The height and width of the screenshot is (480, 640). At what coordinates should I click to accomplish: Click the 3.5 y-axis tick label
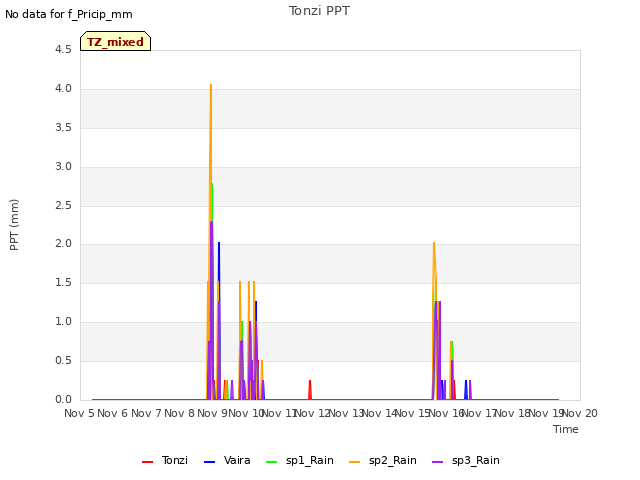pyautogui.click(x=63, y=127)
